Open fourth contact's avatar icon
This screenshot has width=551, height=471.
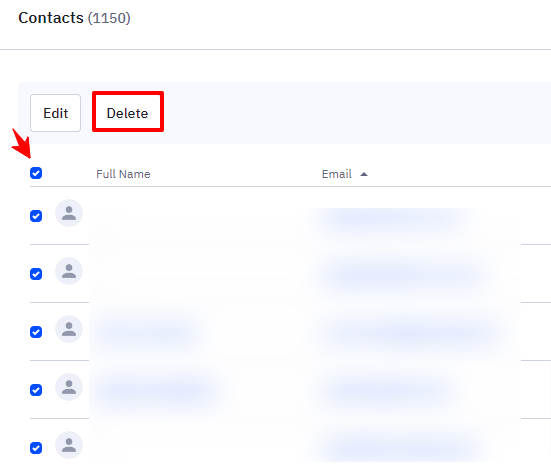[x=69, y=387]
